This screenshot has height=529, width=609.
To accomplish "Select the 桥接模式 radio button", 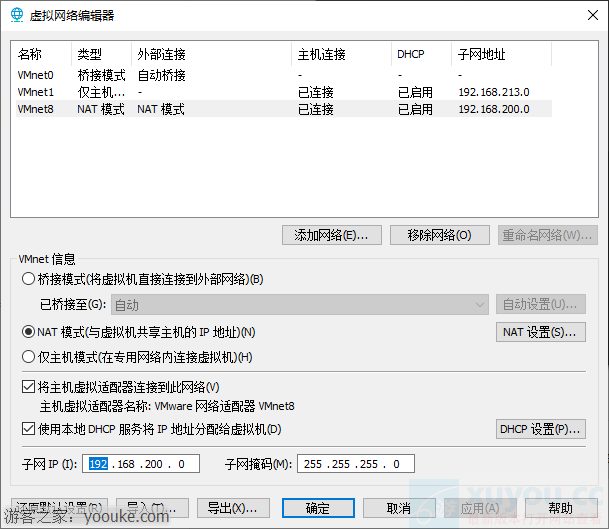I will [x=28, y=279].
